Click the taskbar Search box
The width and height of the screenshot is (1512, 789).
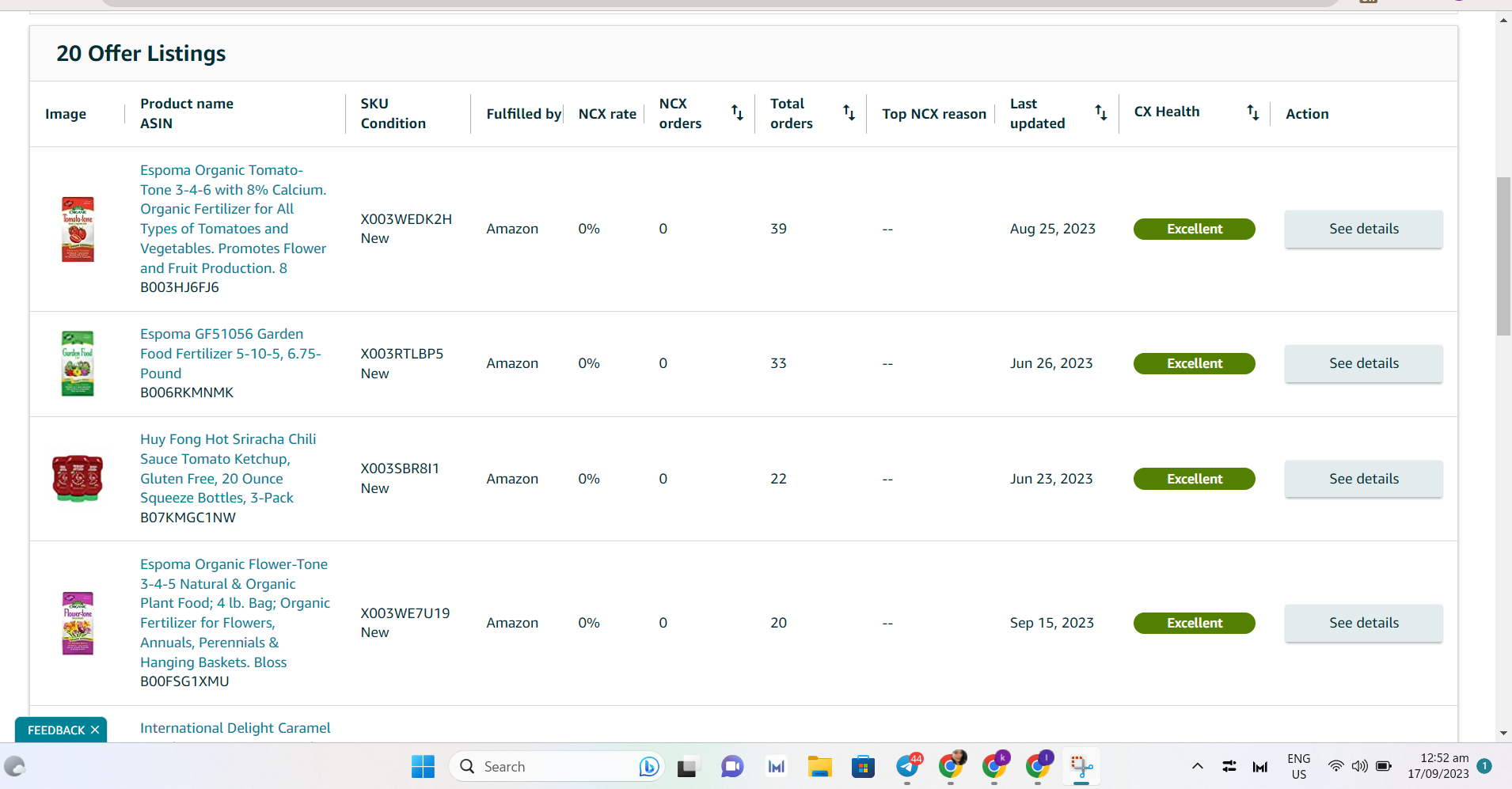click(x=557, y=766)
